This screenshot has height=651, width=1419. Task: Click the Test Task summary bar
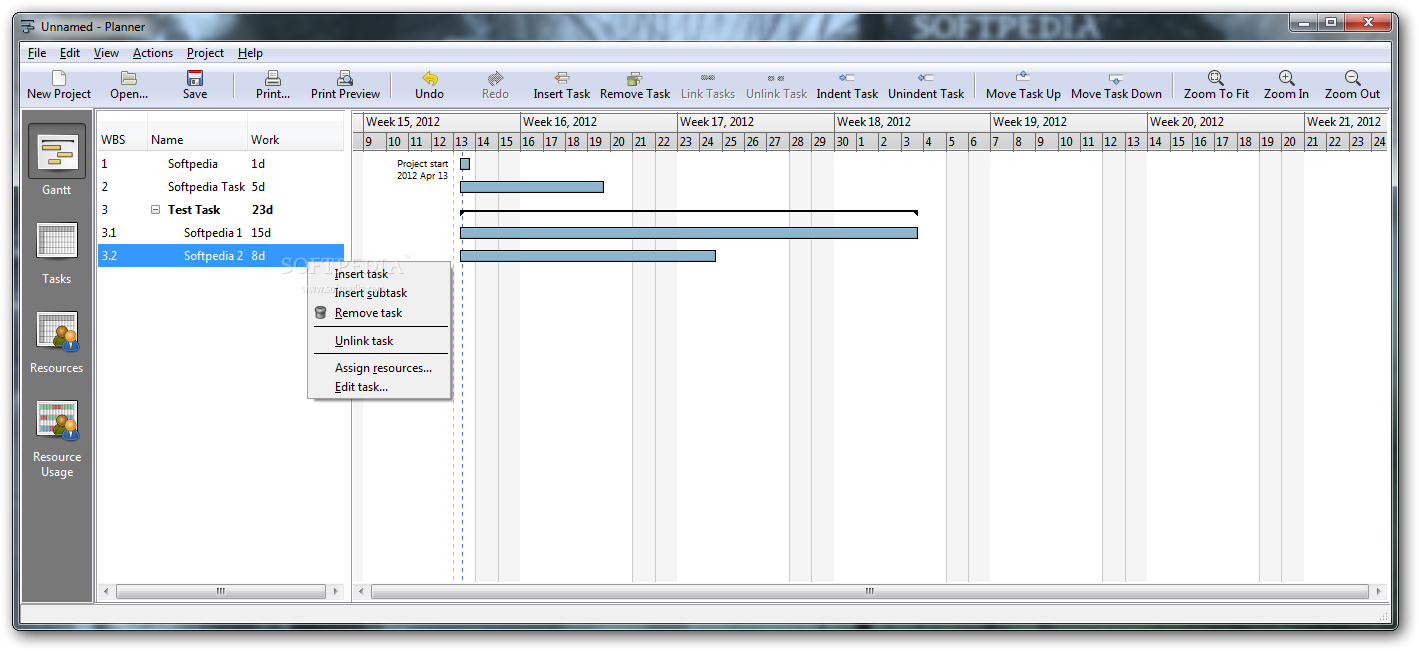(x=689, y=212)
